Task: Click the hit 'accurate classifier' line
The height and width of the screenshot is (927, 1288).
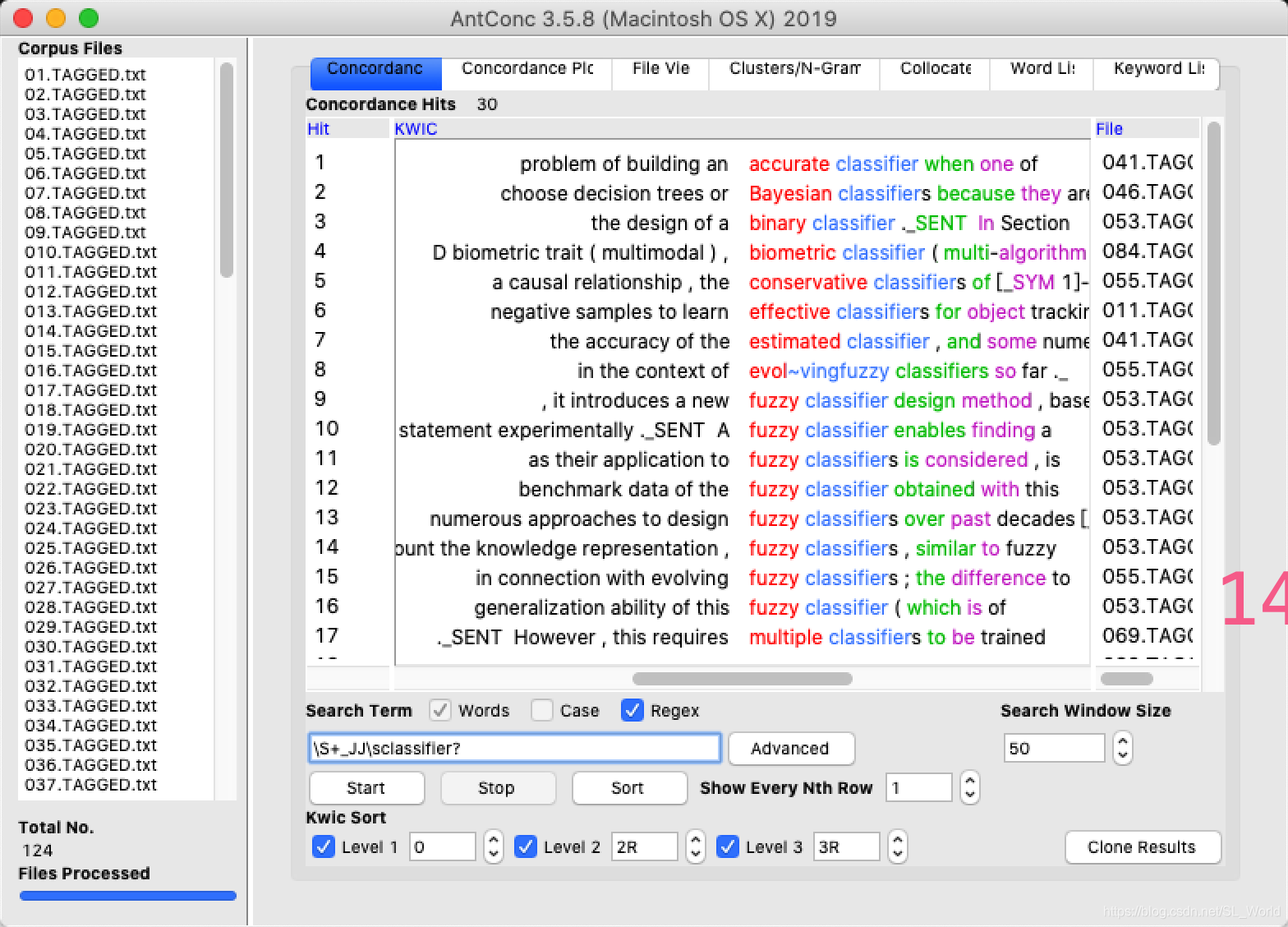Action: pos(743,164)
